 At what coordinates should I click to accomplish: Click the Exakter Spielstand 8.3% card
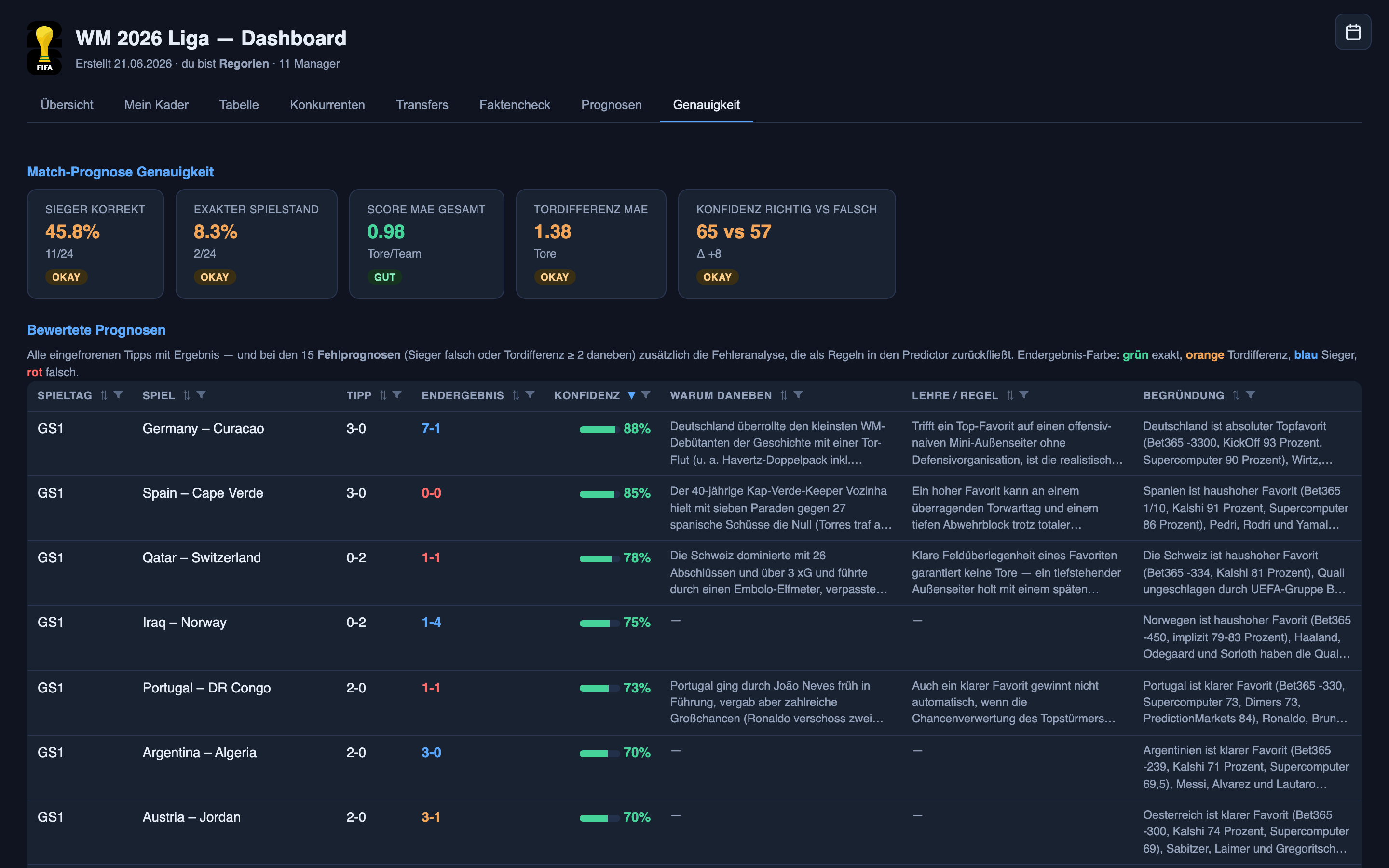(256, 244)
